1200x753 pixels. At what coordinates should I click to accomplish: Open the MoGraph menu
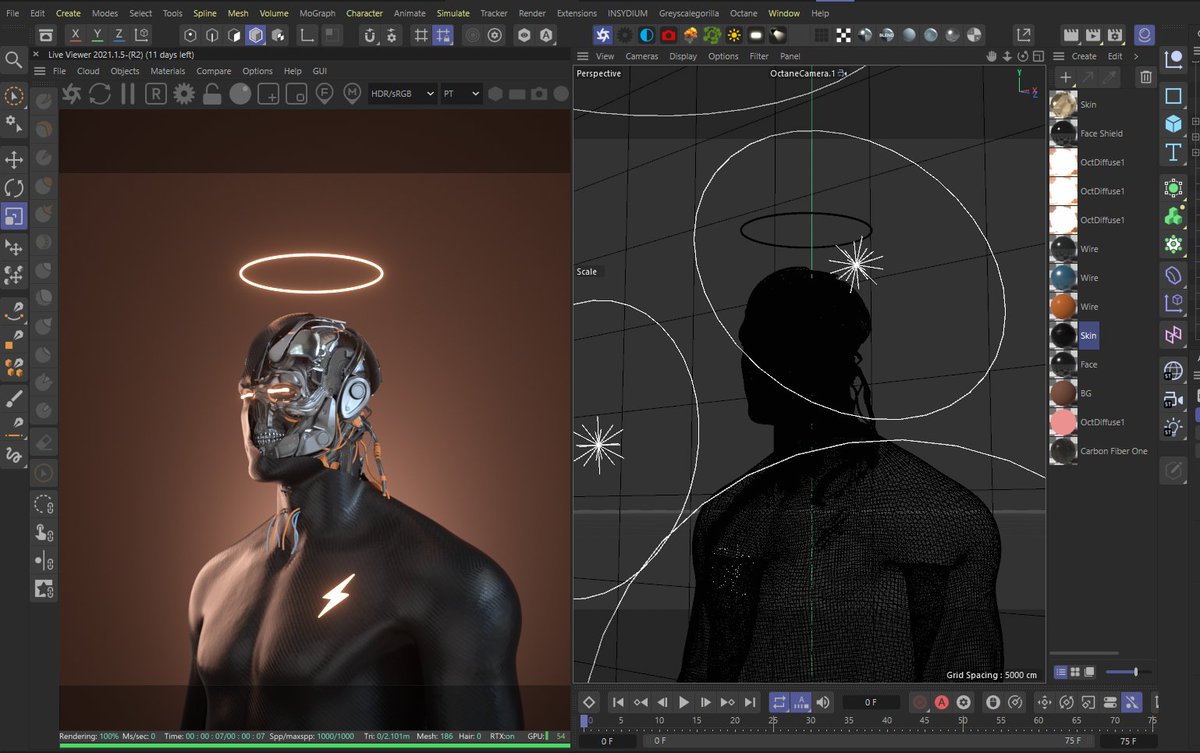click(x=320, y=13)
